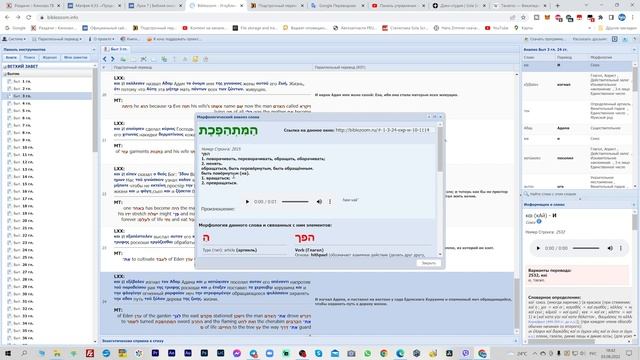Click the Hebrew root word הפך

pyautogui.click(x=304, y=238)
